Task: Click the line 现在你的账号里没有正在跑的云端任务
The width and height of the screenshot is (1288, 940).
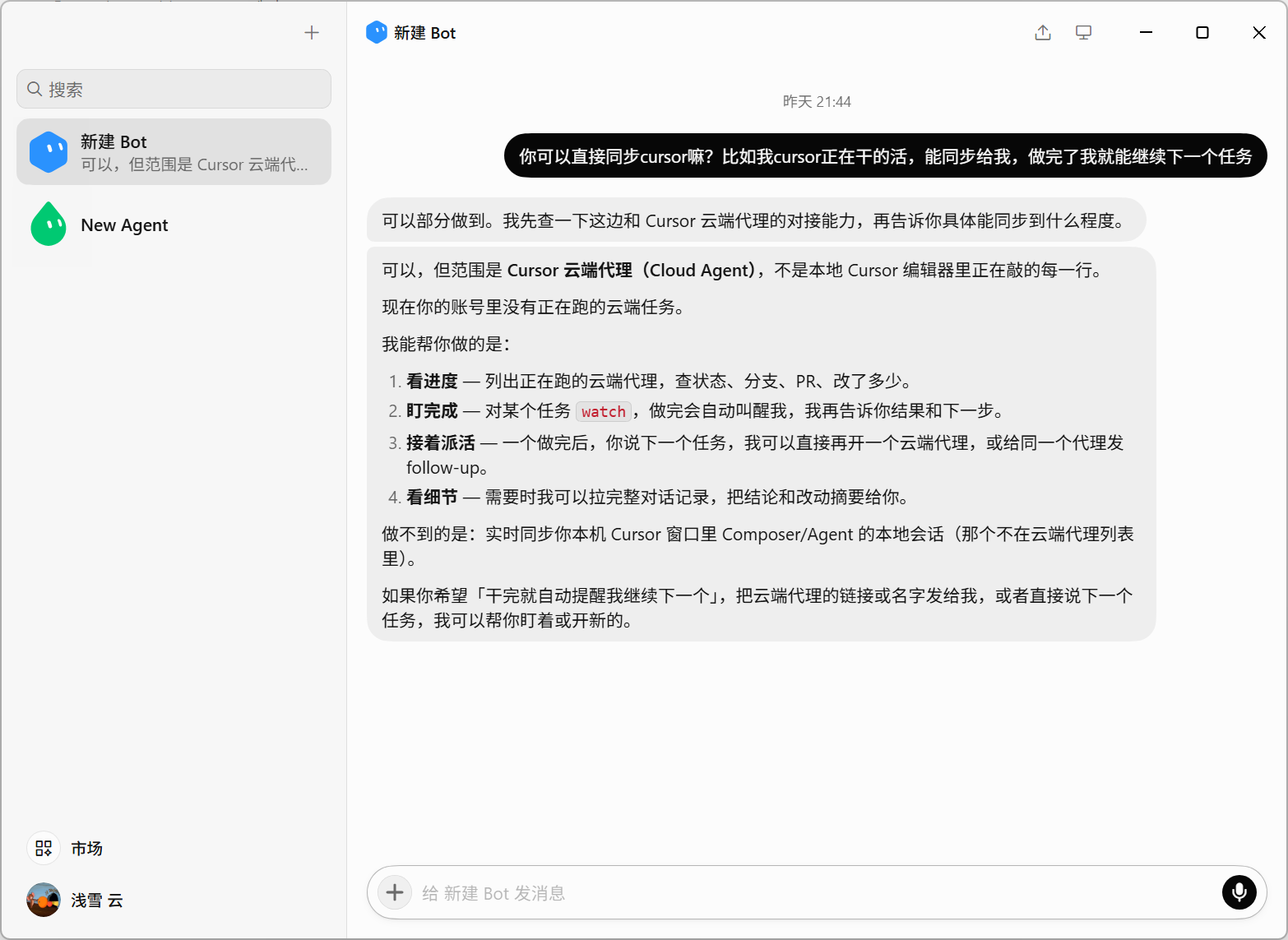Action: pyautogui.click(x=533, y=308)
